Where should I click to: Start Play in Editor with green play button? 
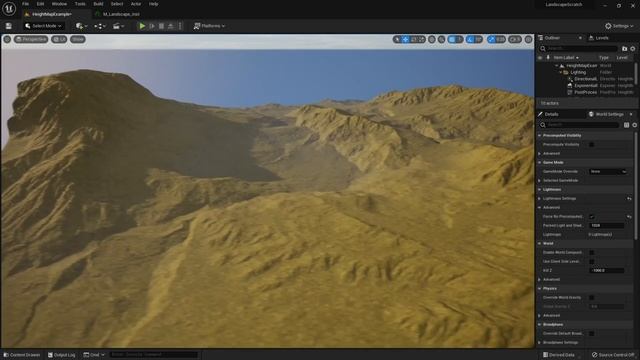tap(142, 26)
